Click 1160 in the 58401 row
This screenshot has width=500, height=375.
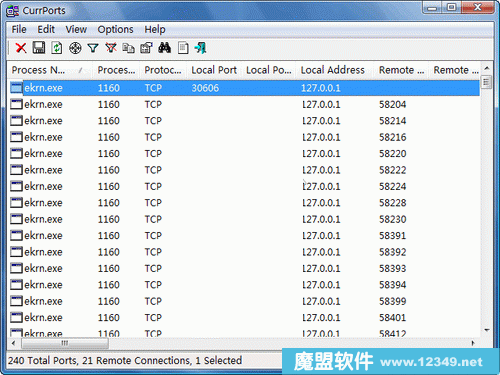tap(109, 318)
